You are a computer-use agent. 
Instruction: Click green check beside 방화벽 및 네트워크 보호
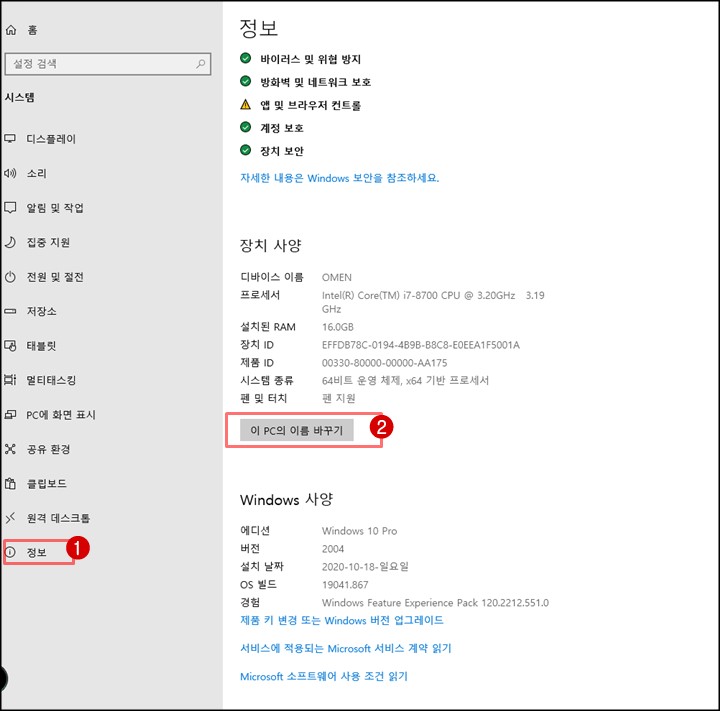(246, 81)
